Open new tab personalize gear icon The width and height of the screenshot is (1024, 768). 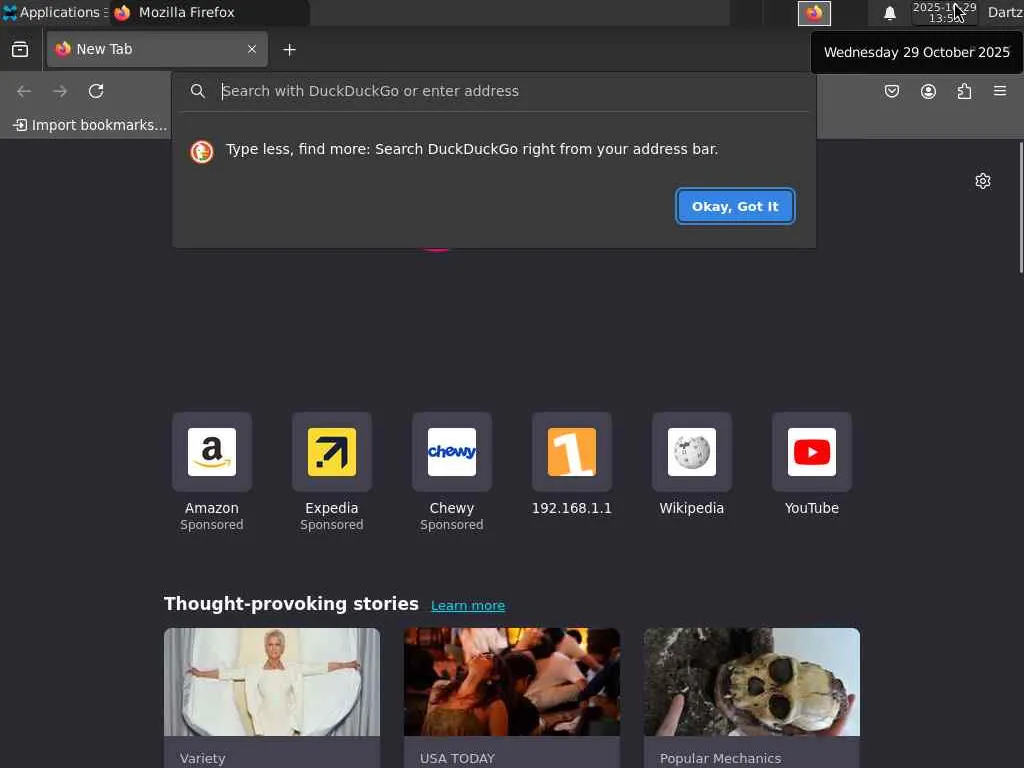[x=983, y=181]
